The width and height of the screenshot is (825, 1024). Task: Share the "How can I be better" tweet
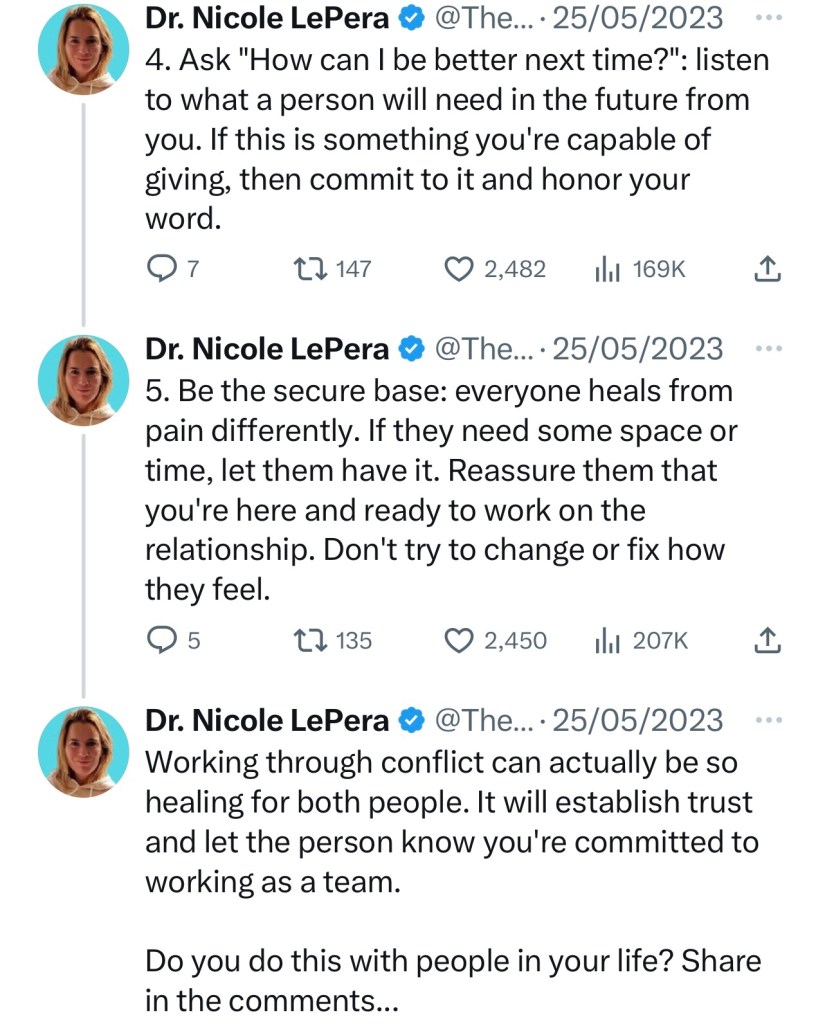coord(765,269)
